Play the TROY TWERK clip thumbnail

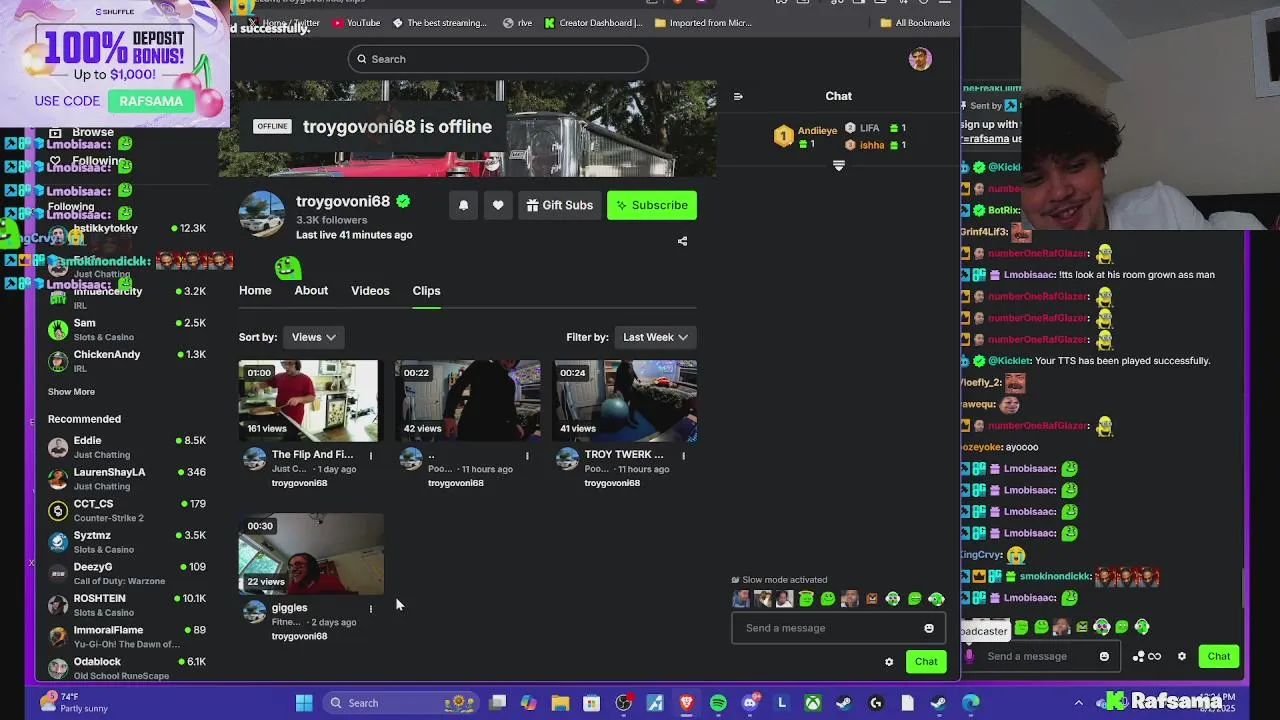(625, 400)
